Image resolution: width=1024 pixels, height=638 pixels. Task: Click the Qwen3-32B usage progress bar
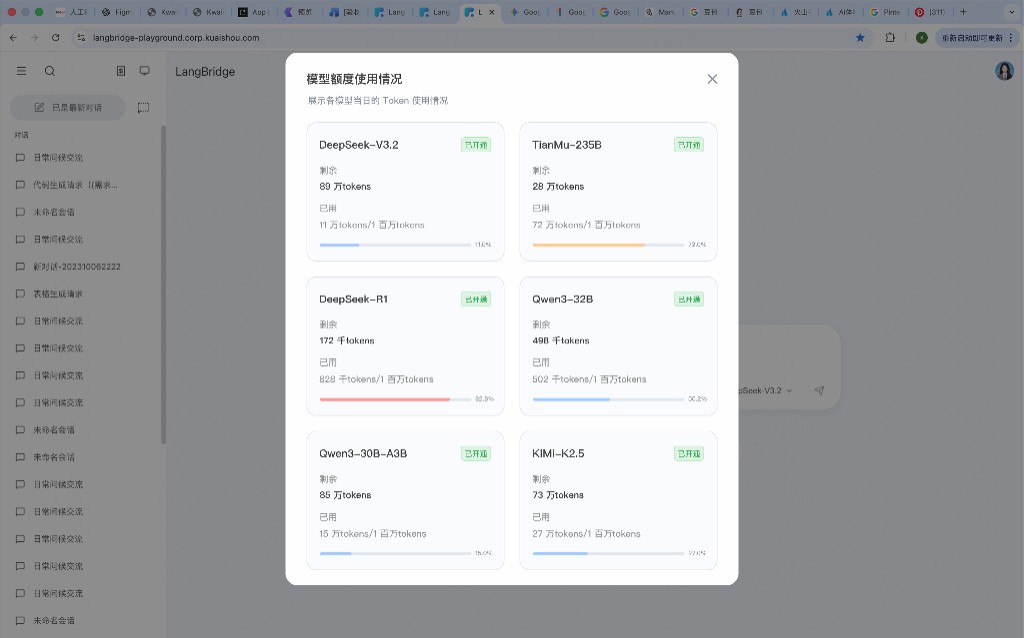[x=608, y=399]
